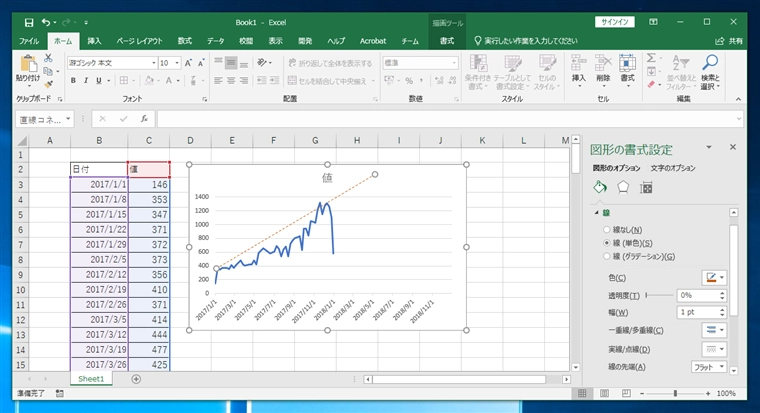
Task: Open the Size & Properties icon tab
Action: pos(646,187)
